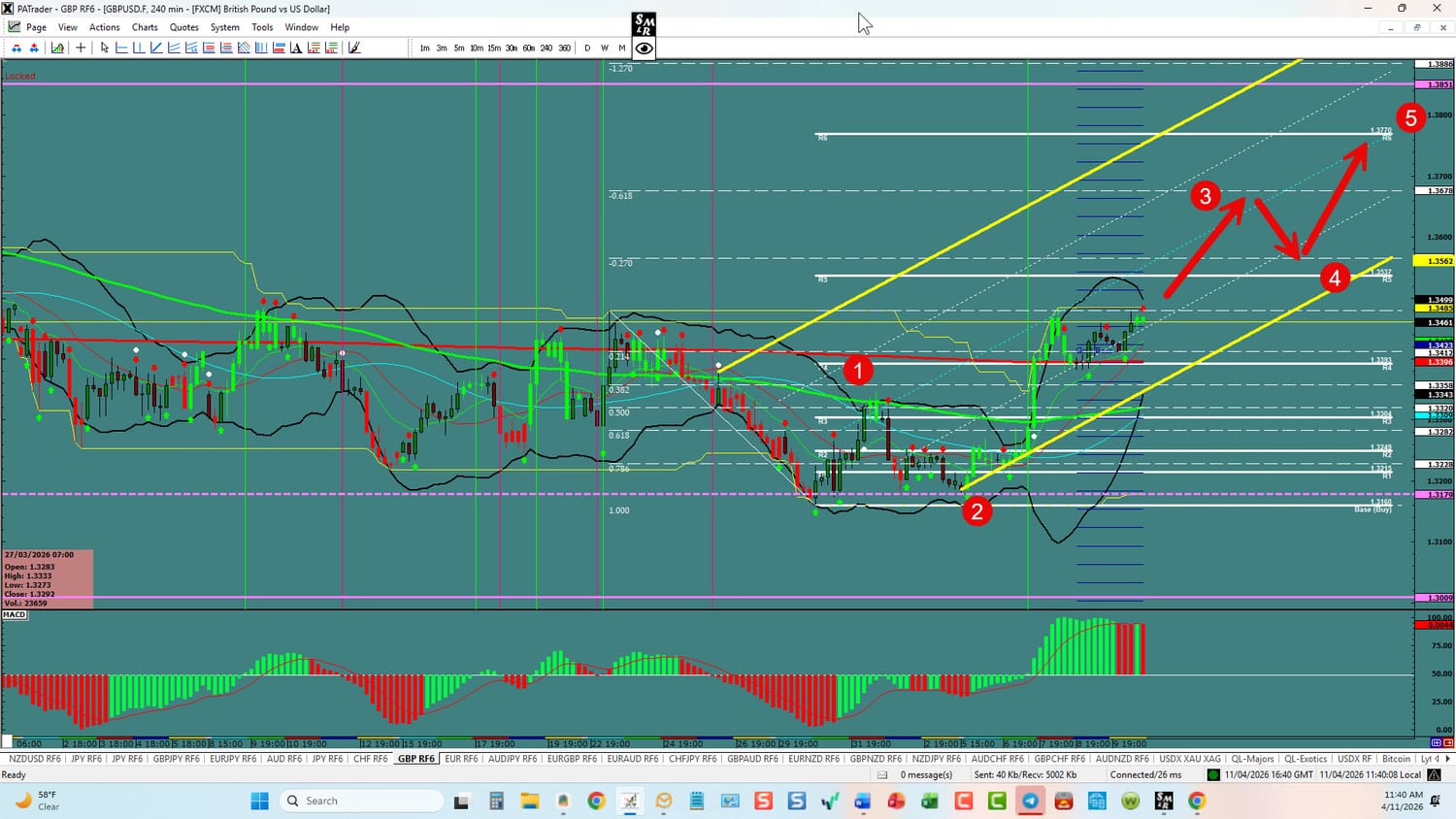Select the pencil freehand draw tool
Viewport: 1456px width, 819px height.
[354, 48]
